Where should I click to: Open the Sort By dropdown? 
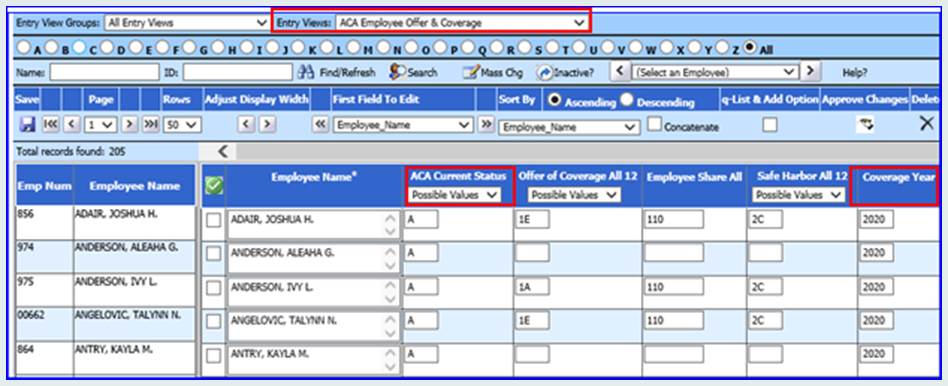point(569,128)
